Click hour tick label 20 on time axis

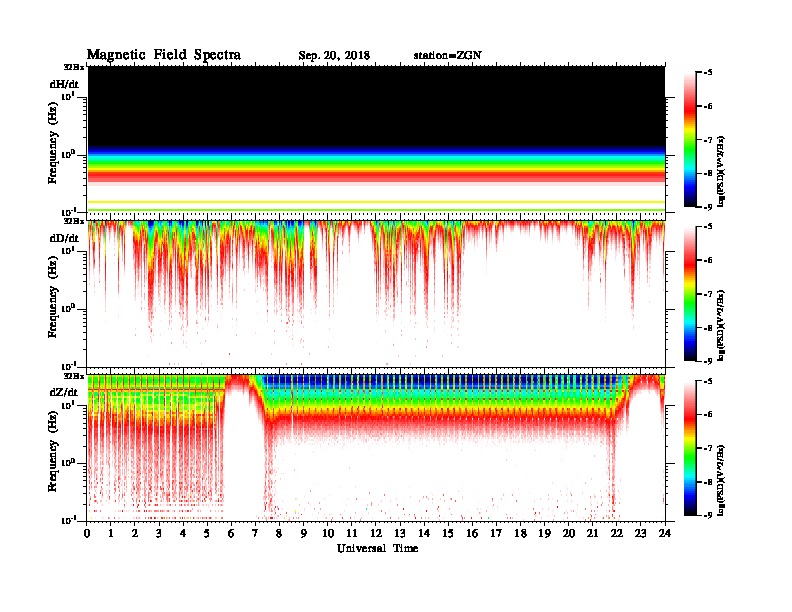(x=568, y=533)
